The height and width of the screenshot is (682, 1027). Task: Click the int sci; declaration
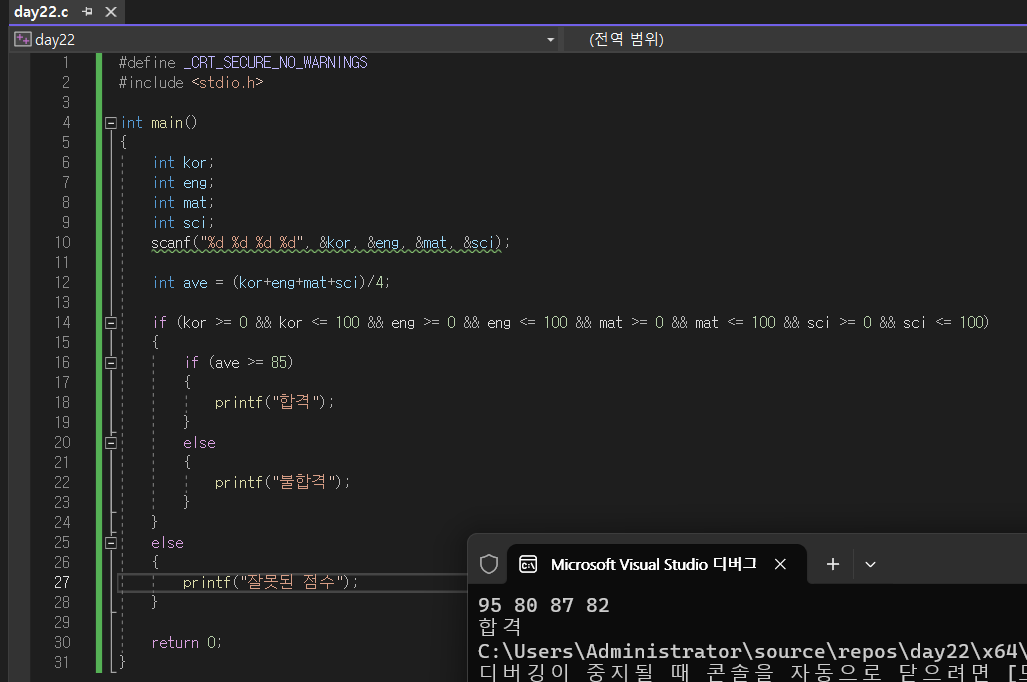(x=183, y=223)
